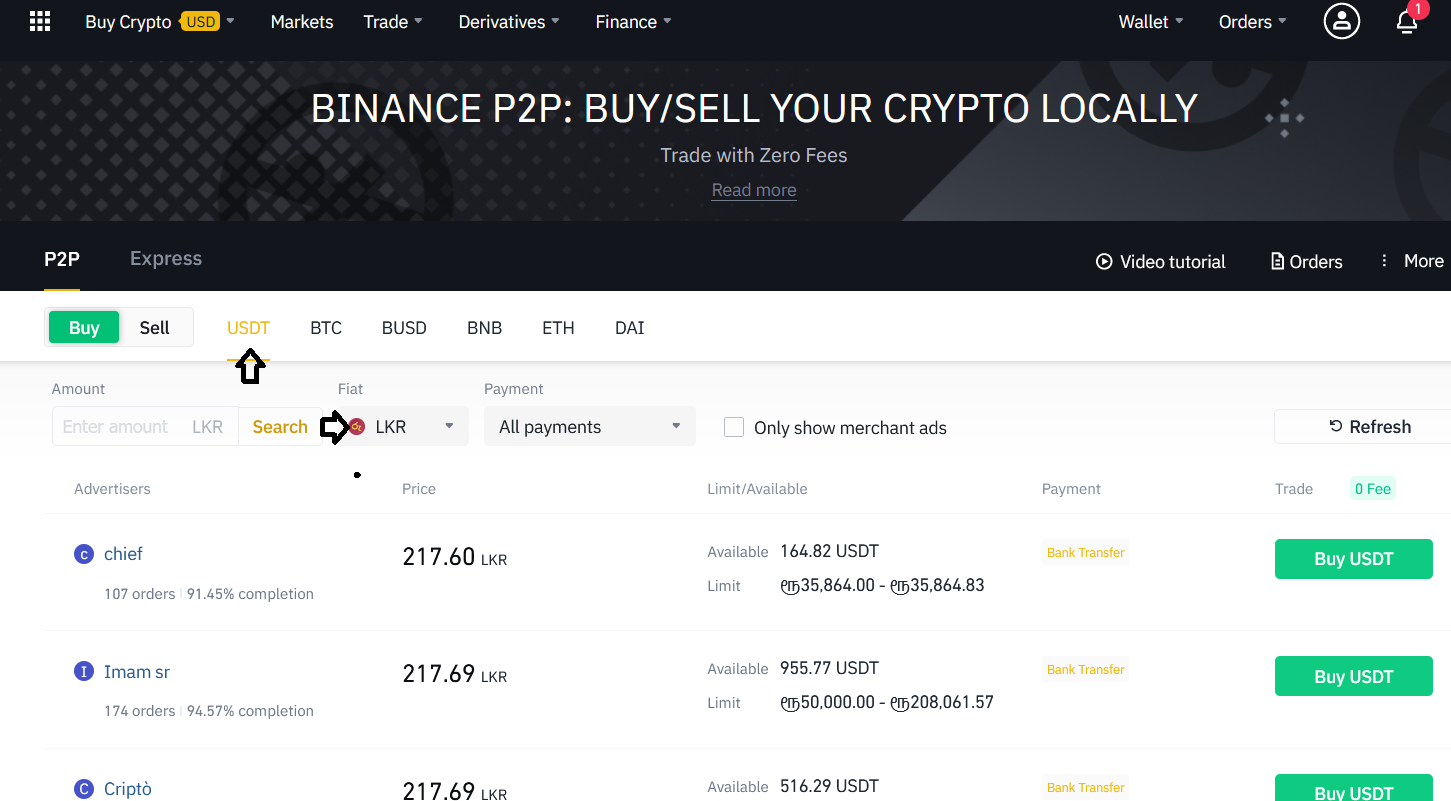Click Buy USDT for chief's offer
Viewport: 1451px width, 801px height.
1353,559
